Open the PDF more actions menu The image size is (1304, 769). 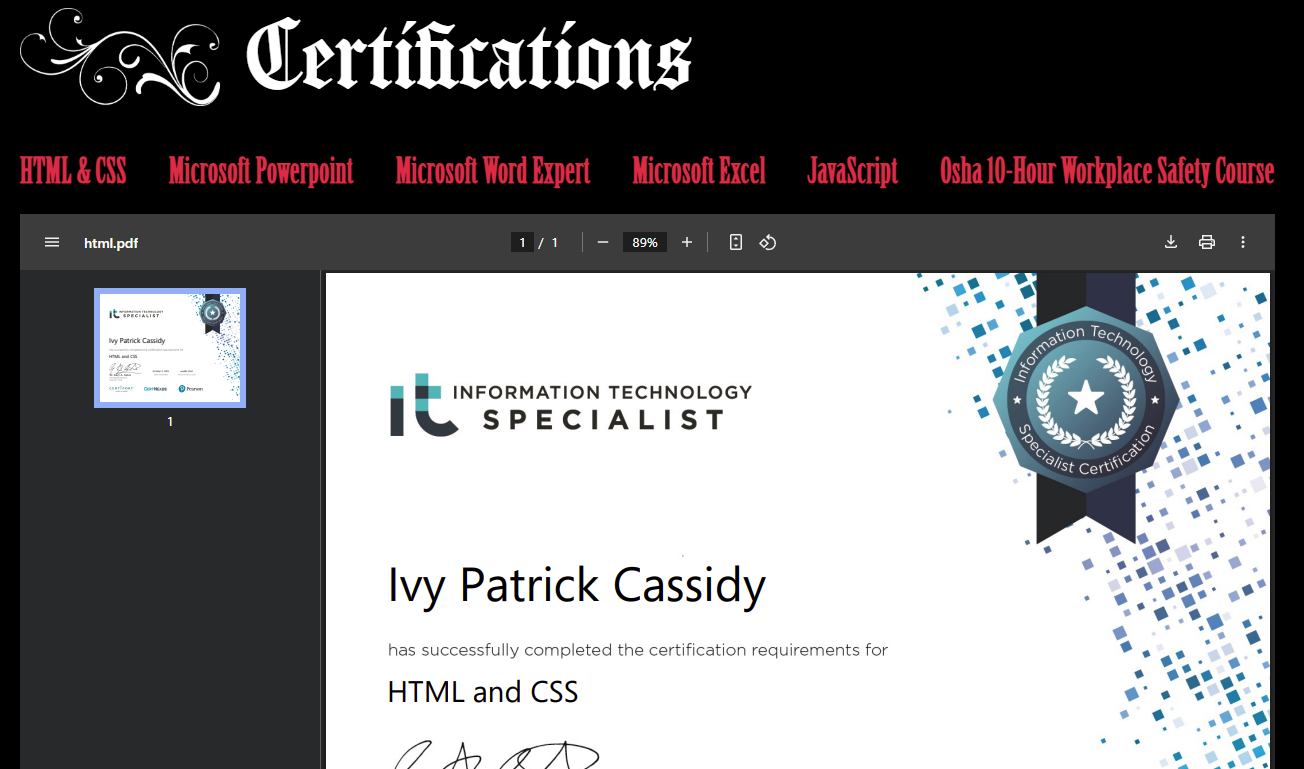tap(1243, 242)
